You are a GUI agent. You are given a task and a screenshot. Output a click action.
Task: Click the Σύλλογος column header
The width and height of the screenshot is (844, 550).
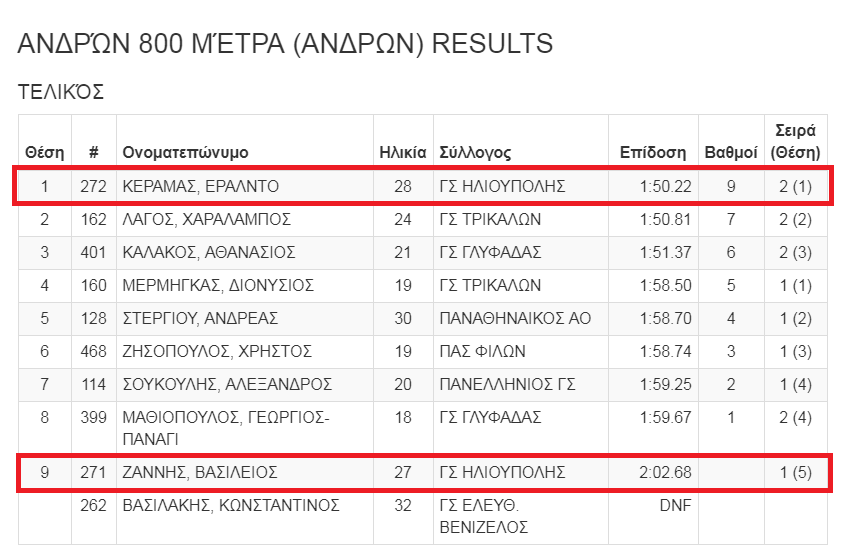(475, 152)
